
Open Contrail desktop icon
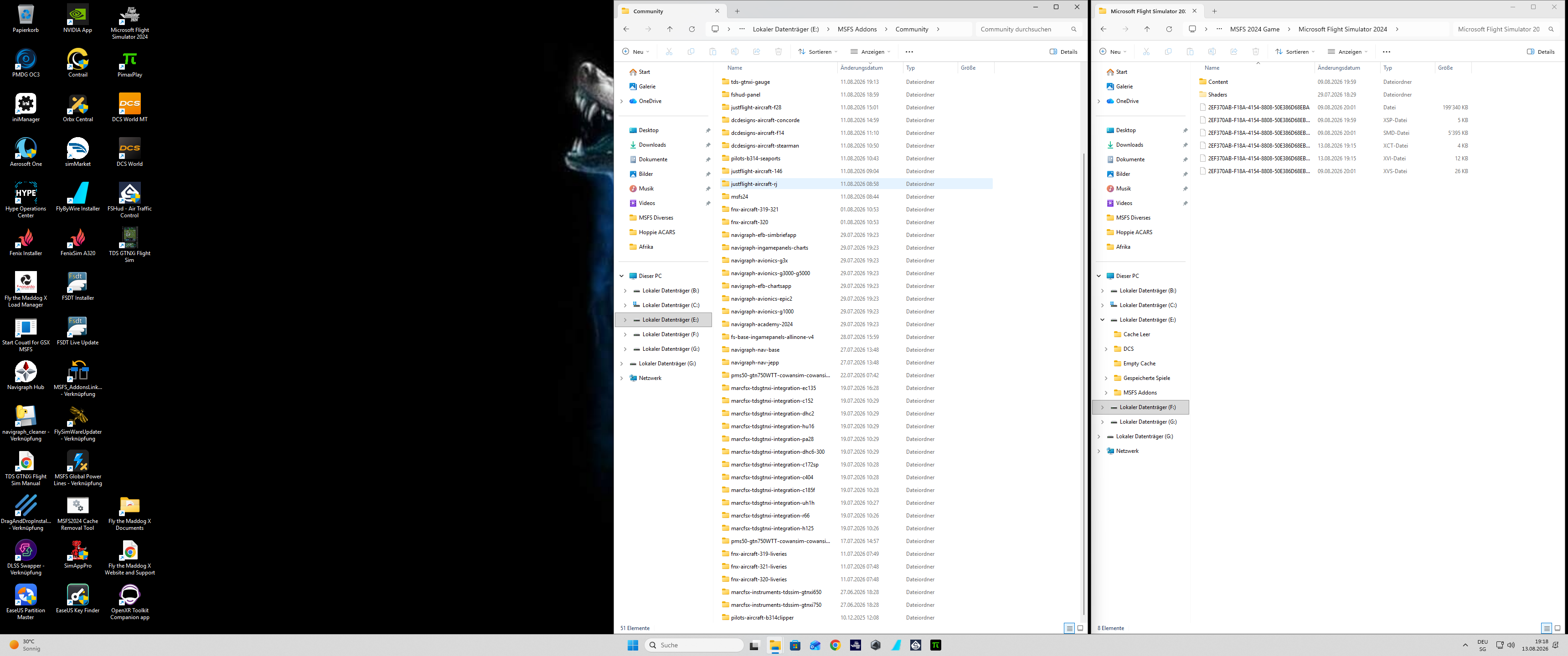[x=78, y=63]
